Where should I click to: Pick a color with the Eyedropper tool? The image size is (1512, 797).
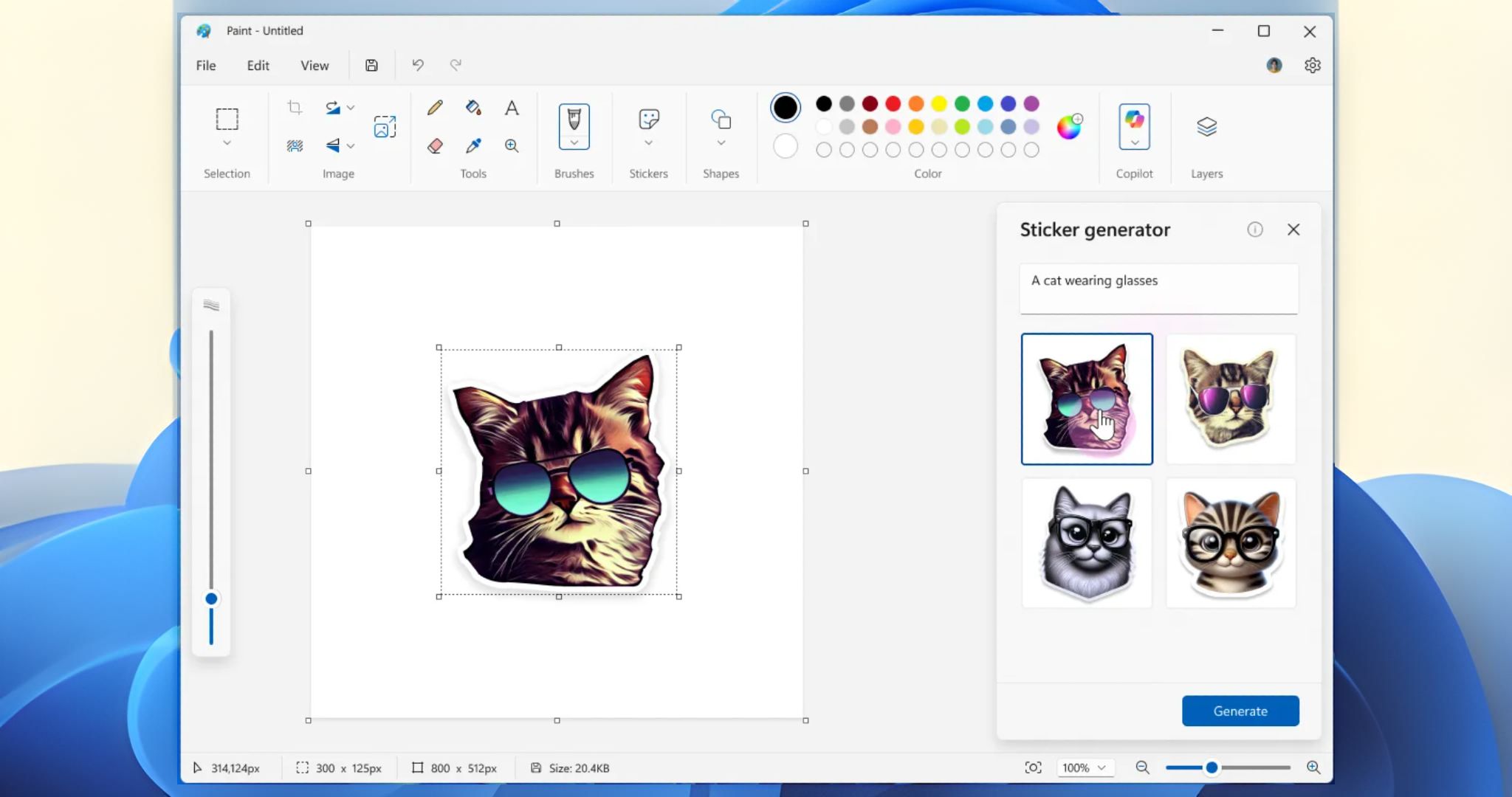pyautogui.click(x=474, y=146)
